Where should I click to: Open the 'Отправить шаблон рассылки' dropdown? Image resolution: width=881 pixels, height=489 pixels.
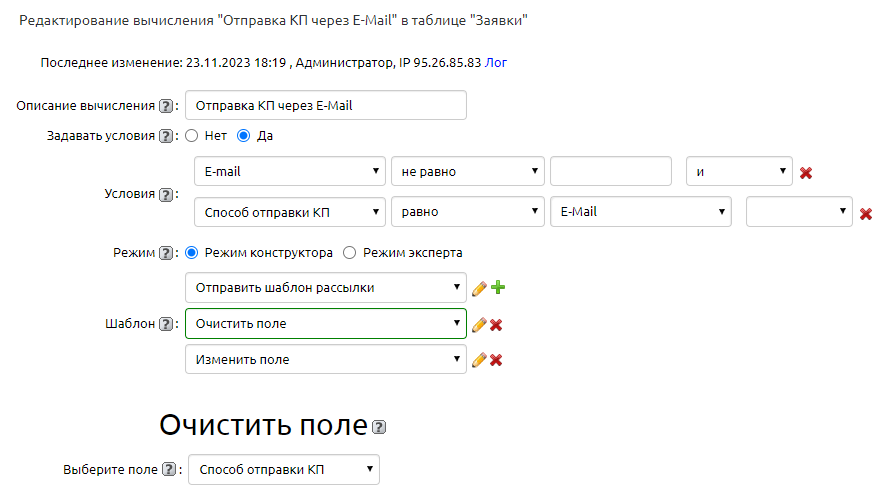click(326, 288)
